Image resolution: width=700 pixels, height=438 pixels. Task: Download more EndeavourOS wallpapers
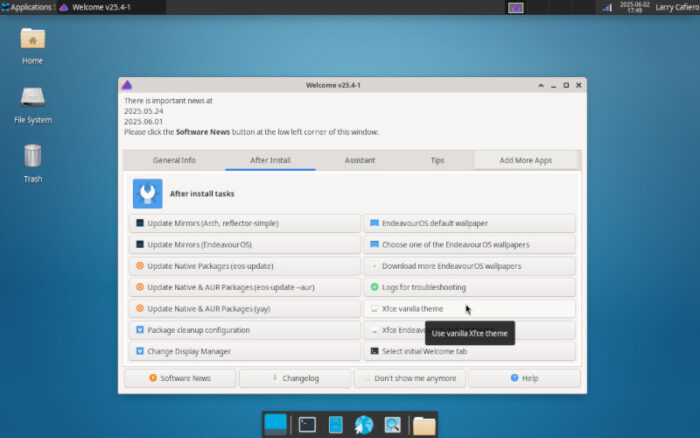pyautogui.click(x=470, y=266)
